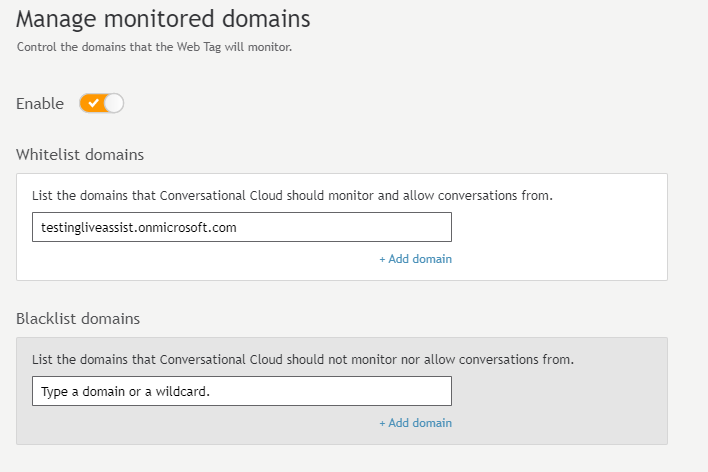Focus the whitelist domain input field
This screenshot has height=472, width=708.
(x=242, y=227)
